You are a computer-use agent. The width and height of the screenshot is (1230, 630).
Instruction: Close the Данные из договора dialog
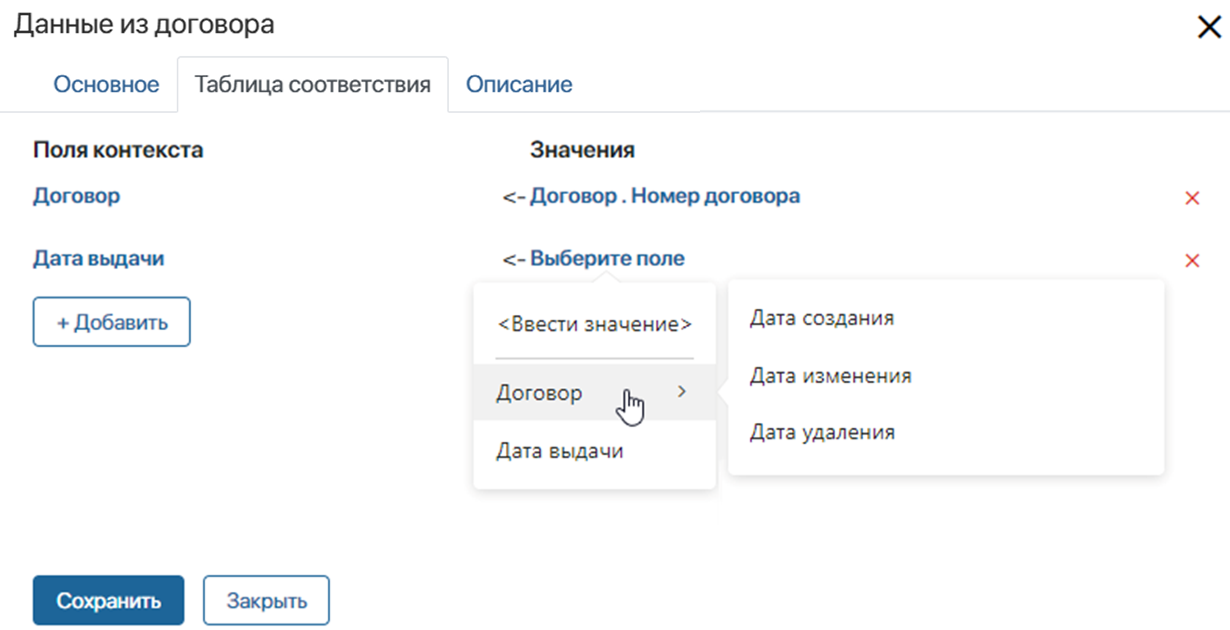coord(1209,27)
